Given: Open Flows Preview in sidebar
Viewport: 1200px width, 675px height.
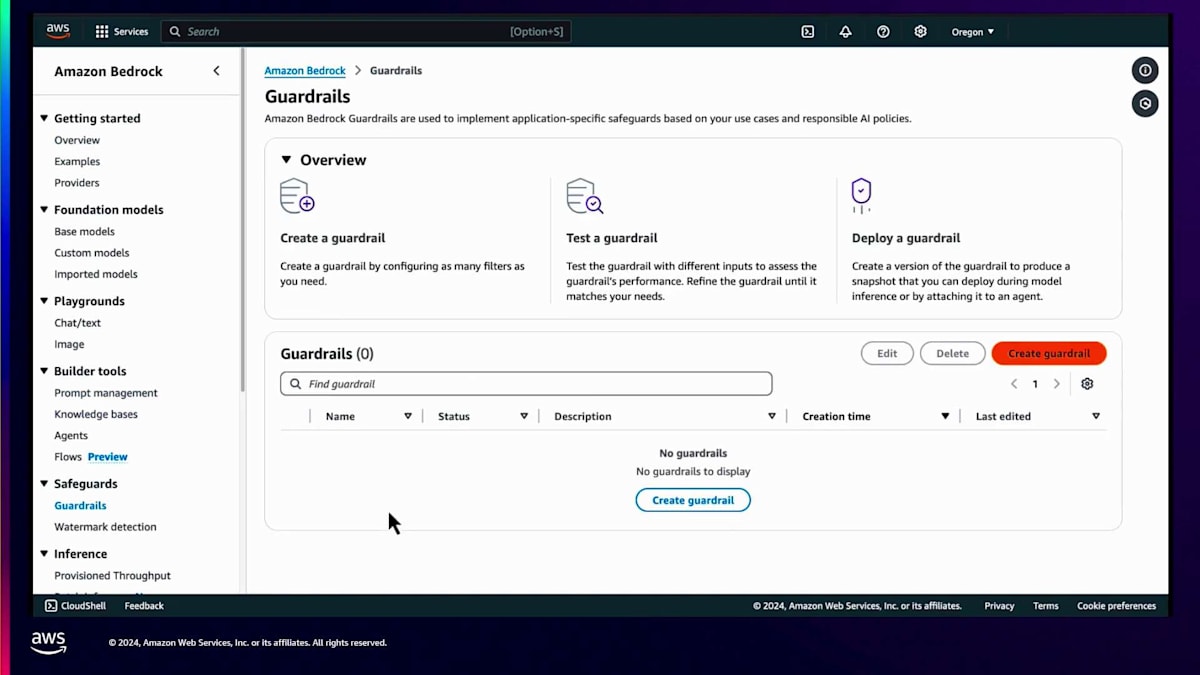Looking at the screenshot, I should (91, 457).
